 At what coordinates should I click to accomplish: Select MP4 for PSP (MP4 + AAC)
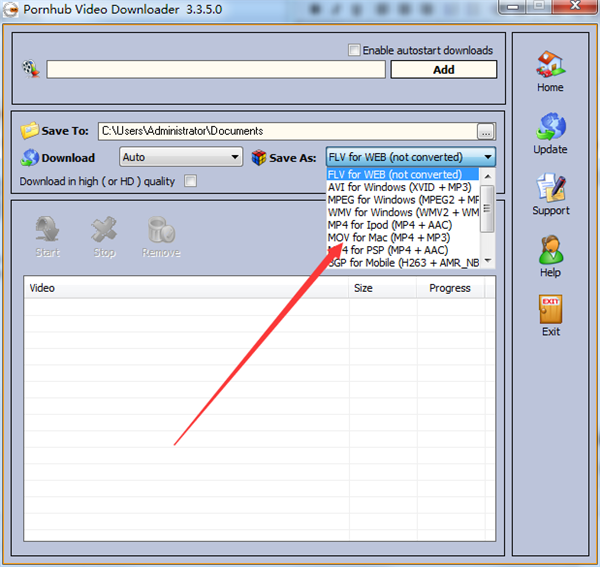point(403,250)
